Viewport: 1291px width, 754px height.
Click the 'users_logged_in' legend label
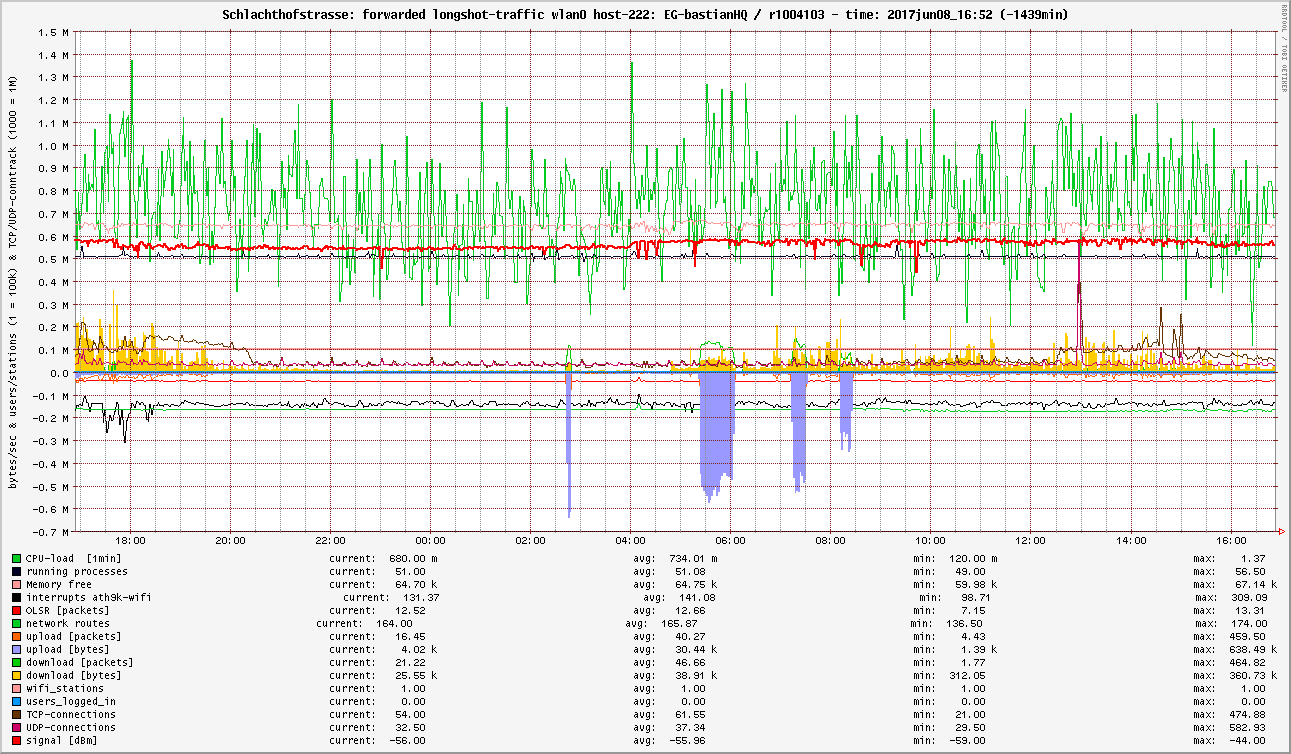[x=71, y=701]
